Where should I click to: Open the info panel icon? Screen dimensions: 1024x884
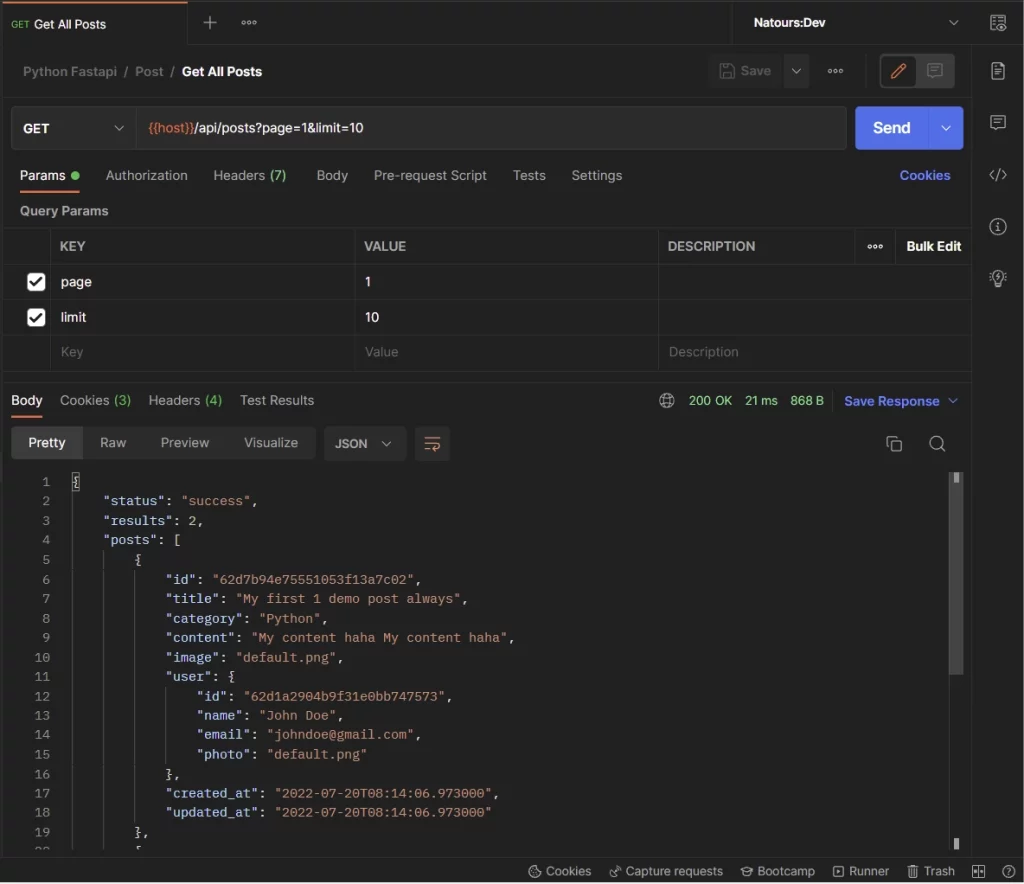997,226
